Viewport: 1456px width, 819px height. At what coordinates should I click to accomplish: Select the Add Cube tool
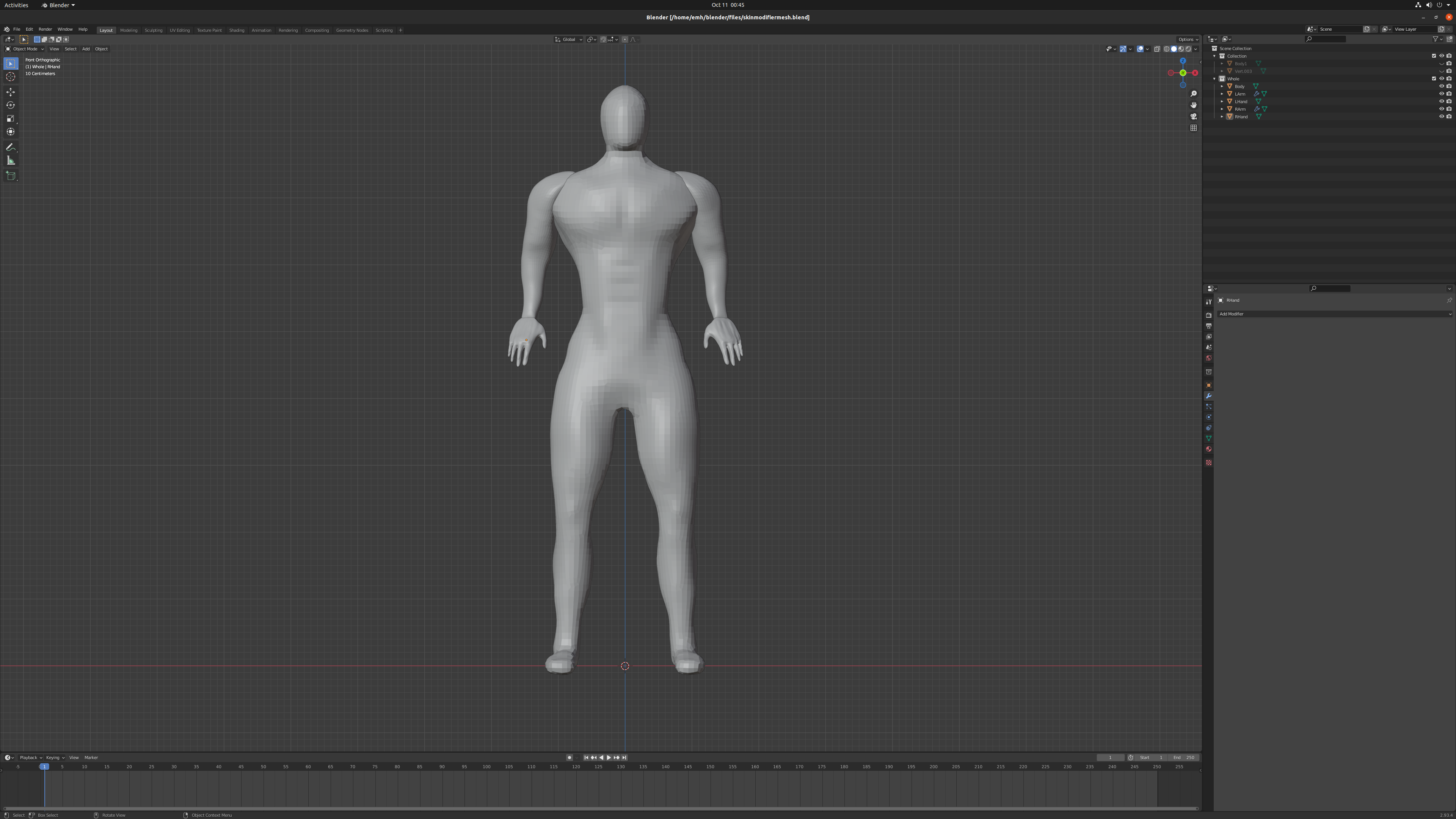[x=11, y=176]
